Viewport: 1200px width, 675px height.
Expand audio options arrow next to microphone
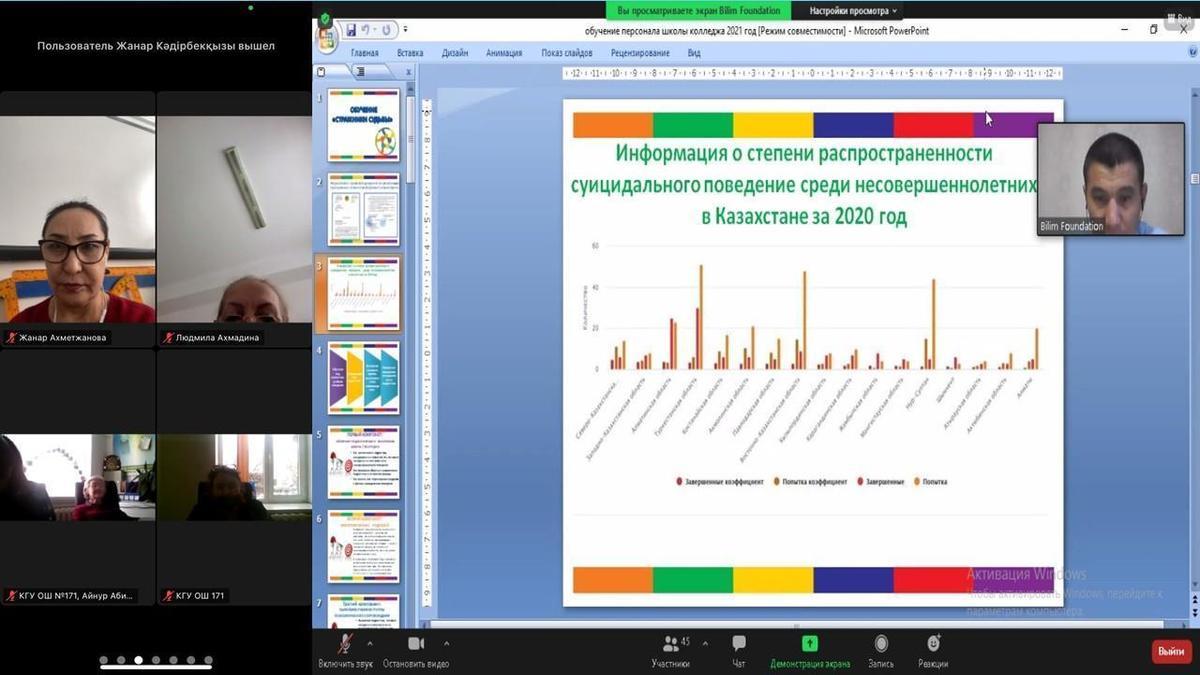[370, 643]
